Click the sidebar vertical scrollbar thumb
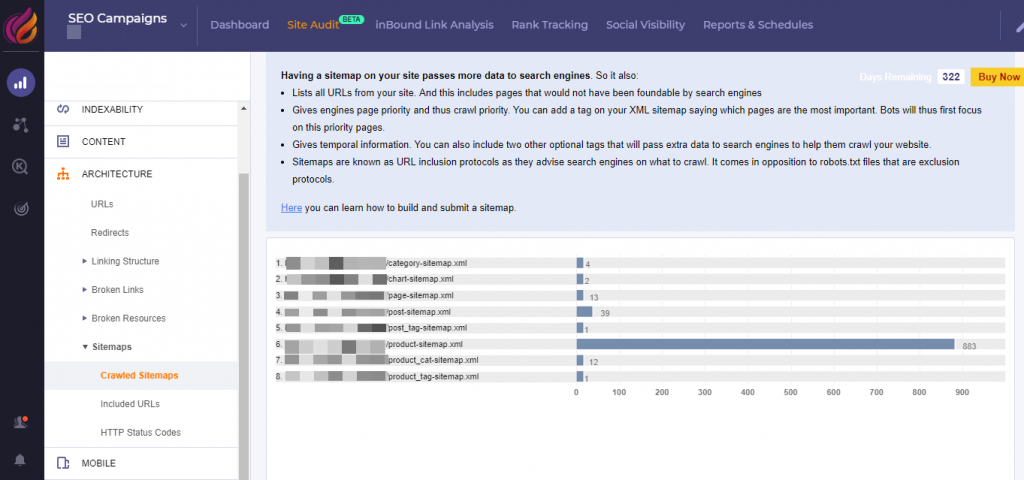This screenshot has width=1024, height=480. tap(244, 327)
